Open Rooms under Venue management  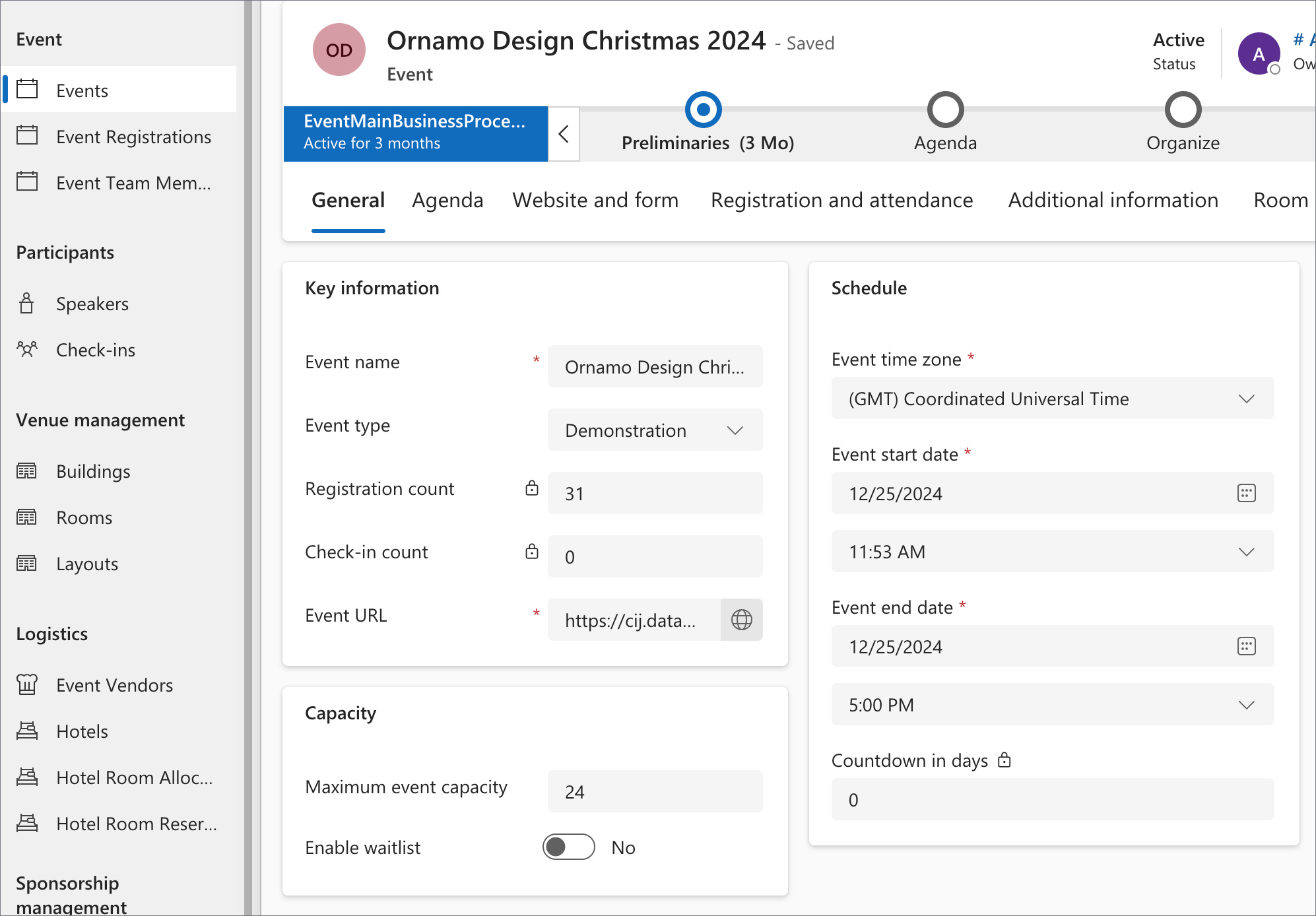[119, 517]
